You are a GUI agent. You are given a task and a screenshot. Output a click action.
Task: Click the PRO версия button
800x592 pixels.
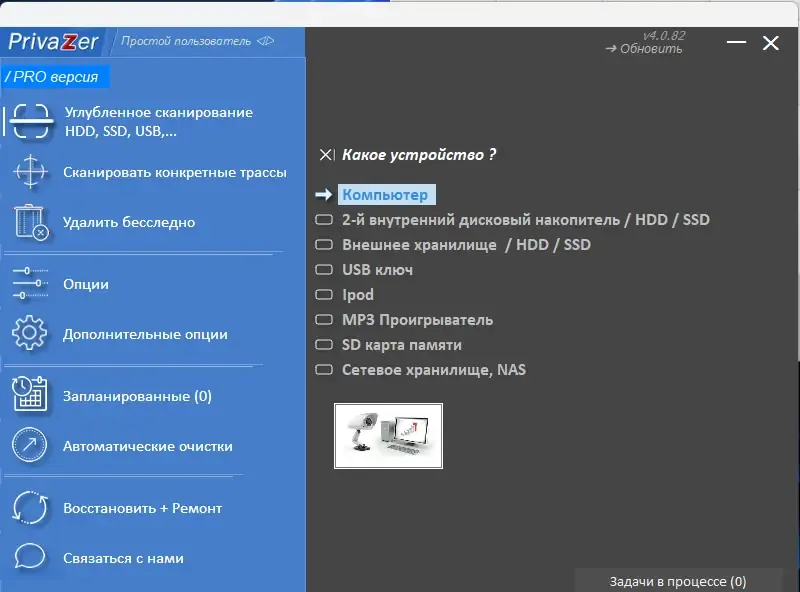[x=55, y=77]
